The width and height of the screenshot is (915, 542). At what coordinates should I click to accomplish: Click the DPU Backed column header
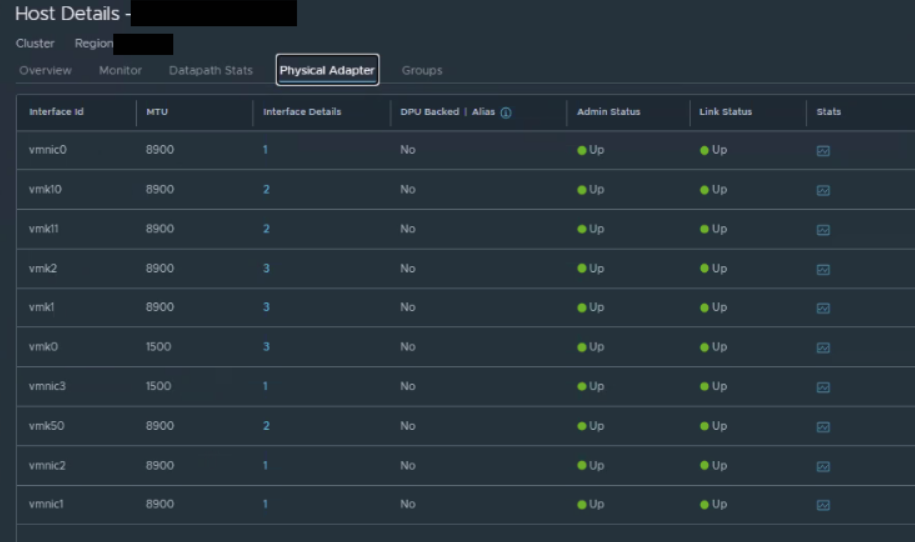(429, 111)
